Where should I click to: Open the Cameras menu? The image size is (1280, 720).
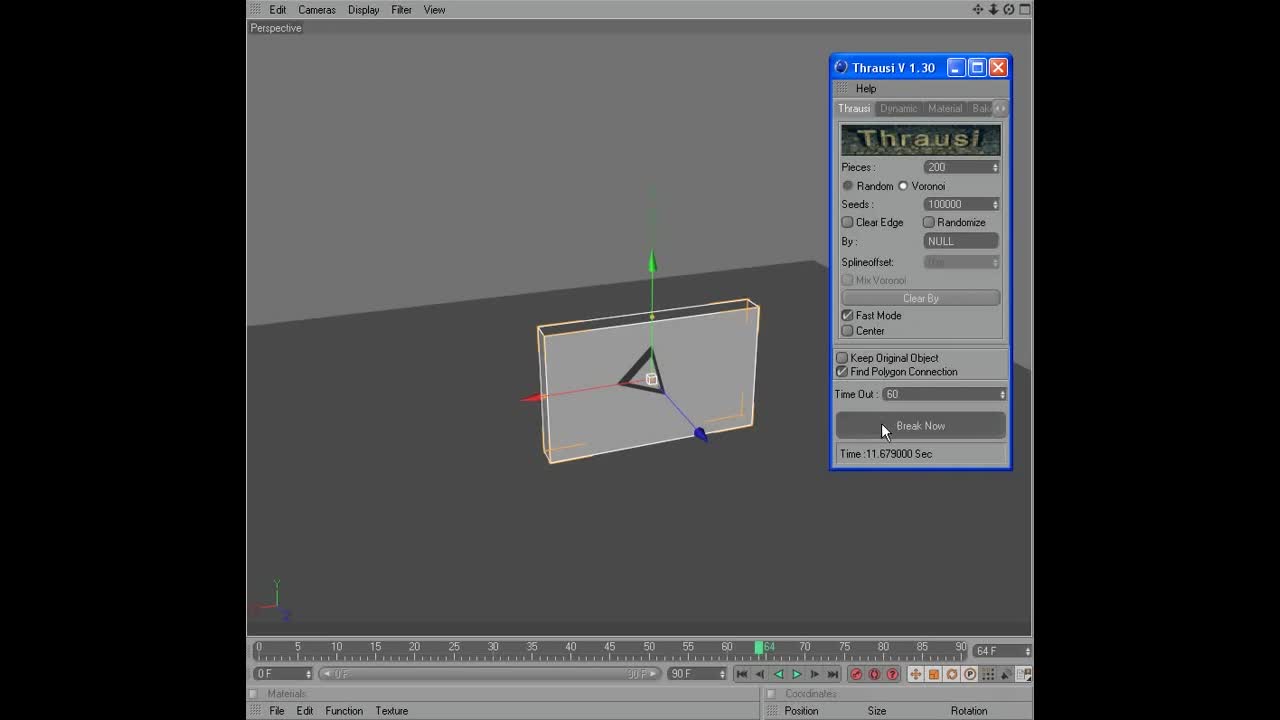(x=317, y=9)
